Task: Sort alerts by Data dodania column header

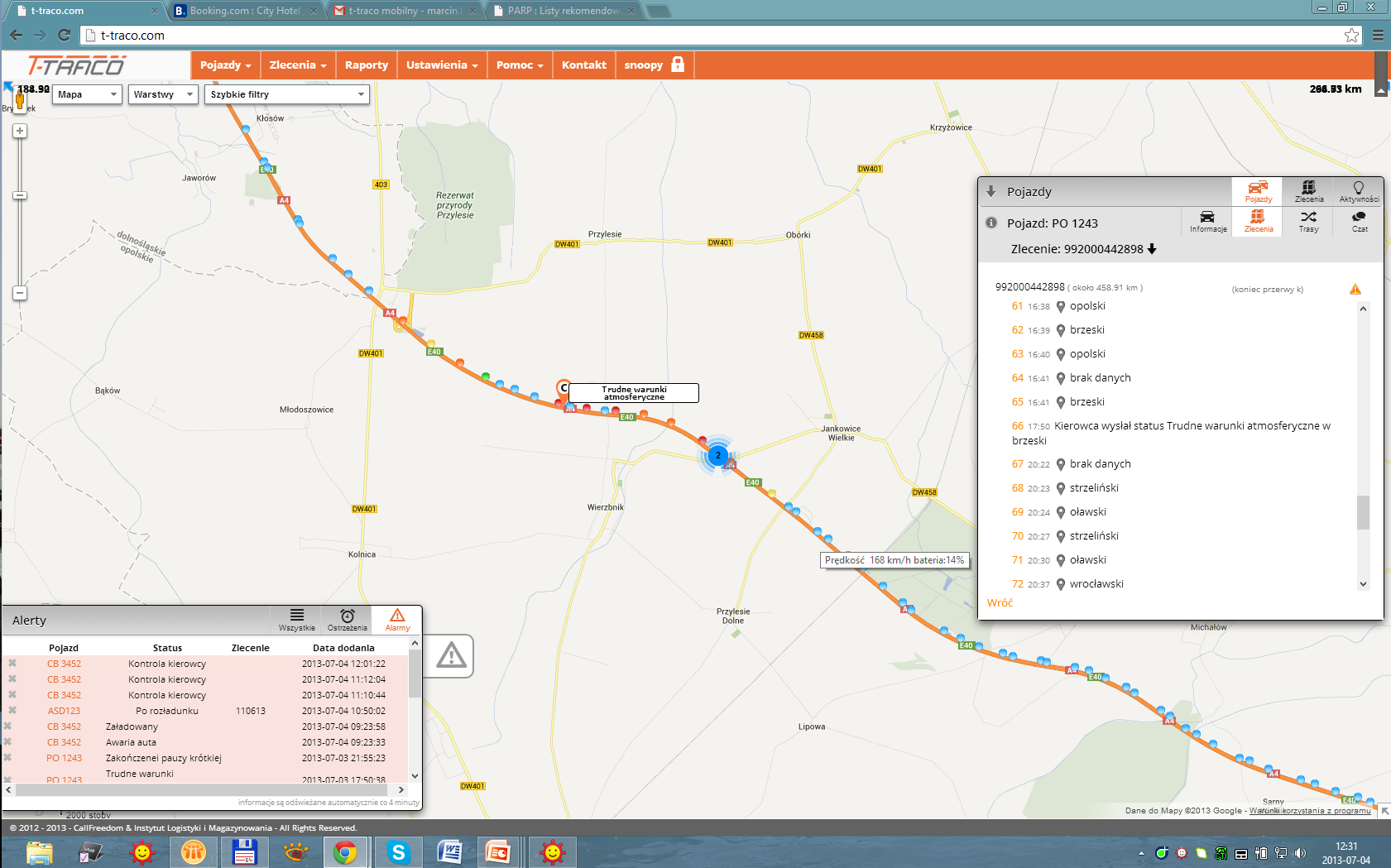Action: [343, 648]
